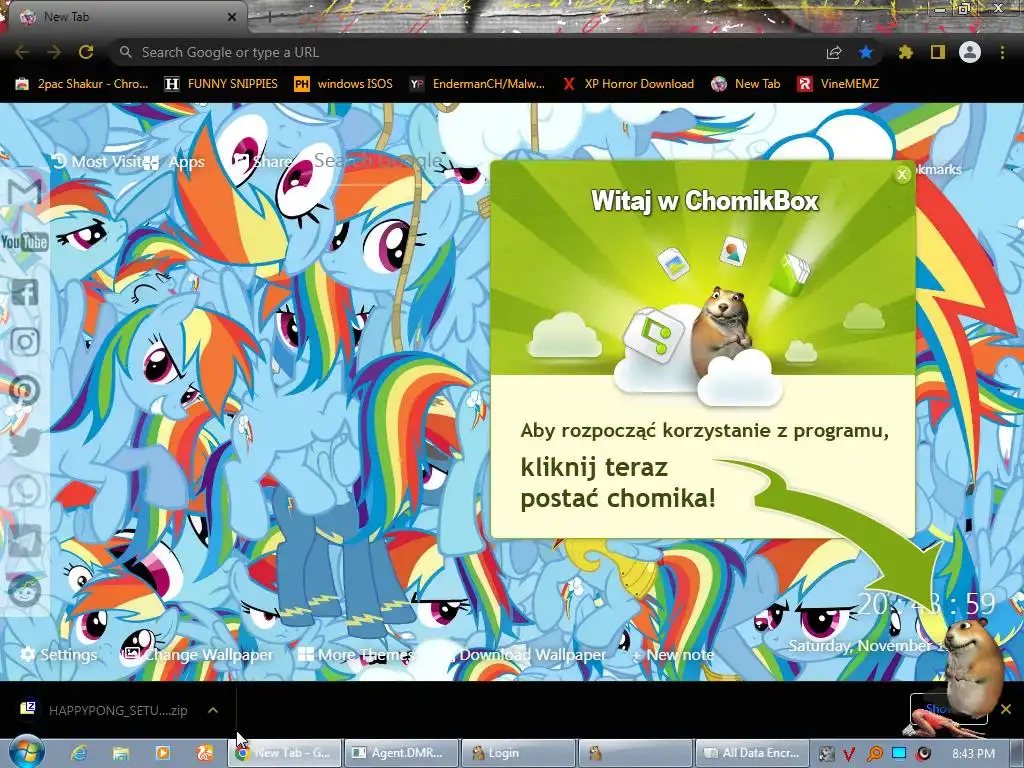Click the hamster mascot in the ChomikBox banner

coord(722,330)
